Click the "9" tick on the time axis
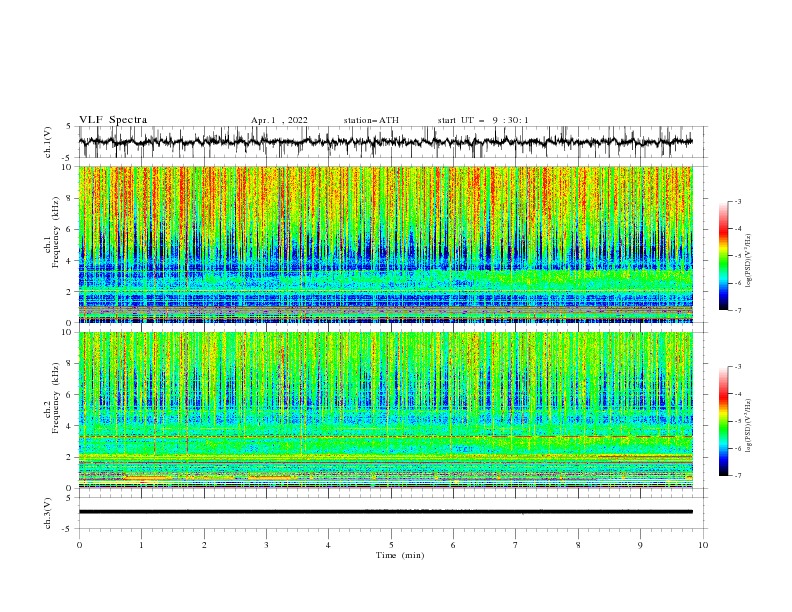The width and height of the screenshot is (792, 612). pyautogui.click(x=640, y=545)
